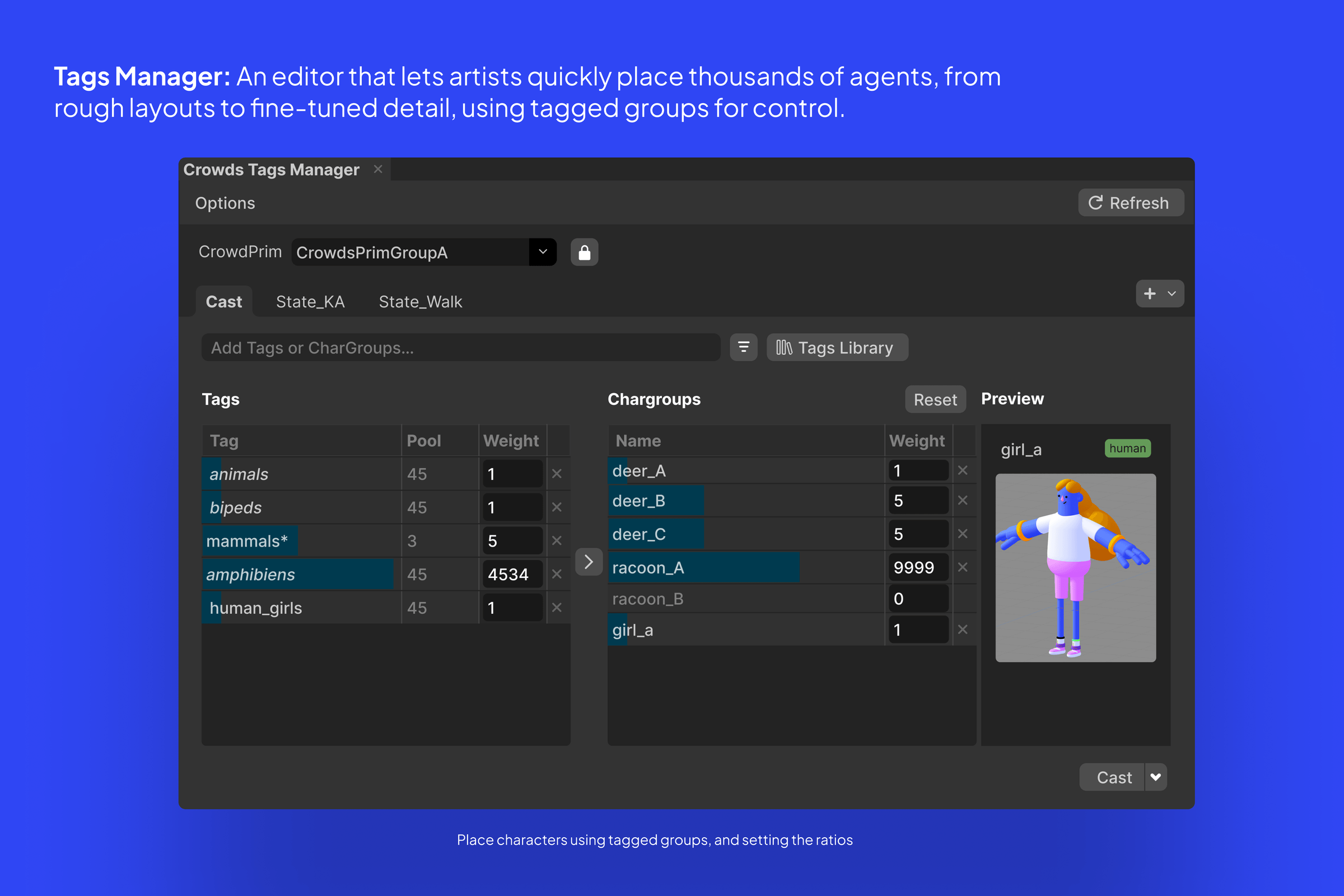Select the girl_a preview thumbnail

pos(1075,568)
